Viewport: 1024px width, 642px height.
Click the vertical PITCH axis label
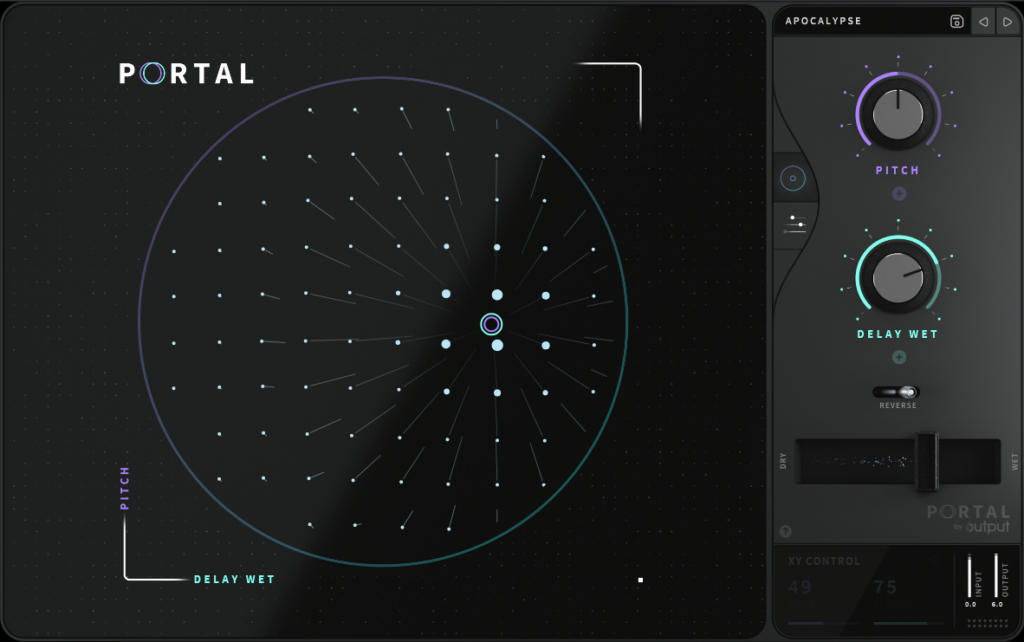click(x=125, y=488)
